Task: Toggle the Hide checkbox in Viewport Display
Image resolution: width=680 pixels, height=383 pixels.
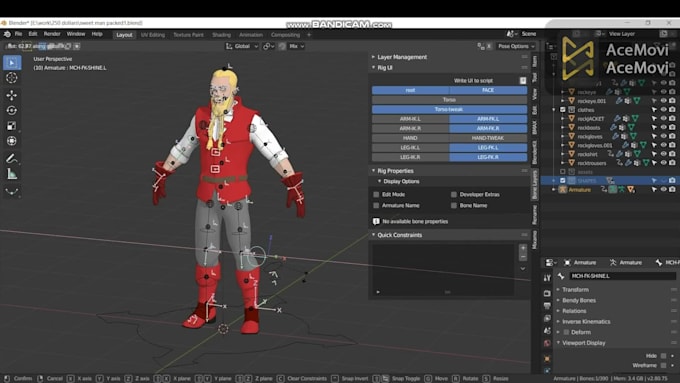Action: pos(664,356)
